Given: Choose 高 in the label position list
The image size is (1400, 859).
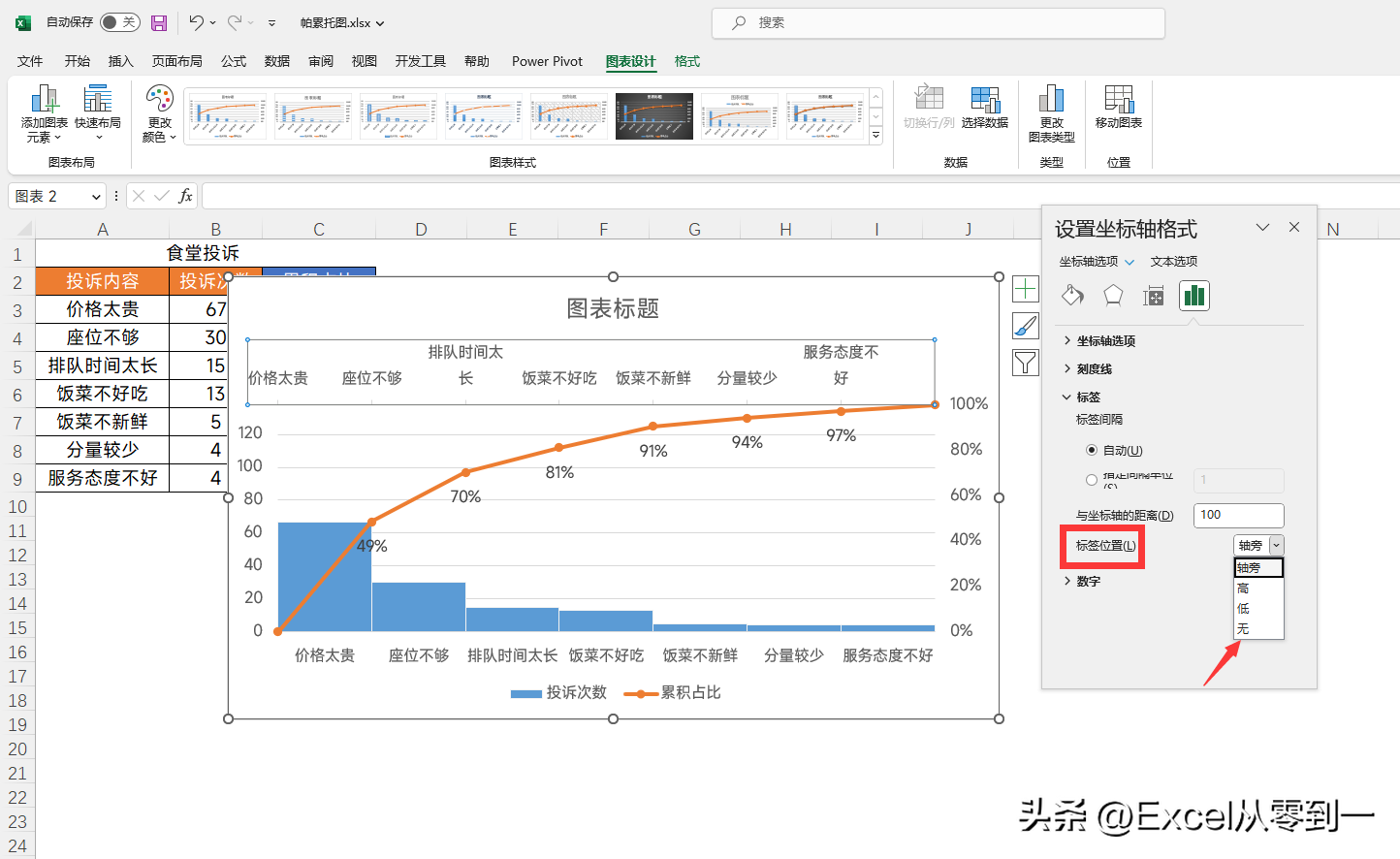Looking at the screenshot, I should pos(1258,589).
